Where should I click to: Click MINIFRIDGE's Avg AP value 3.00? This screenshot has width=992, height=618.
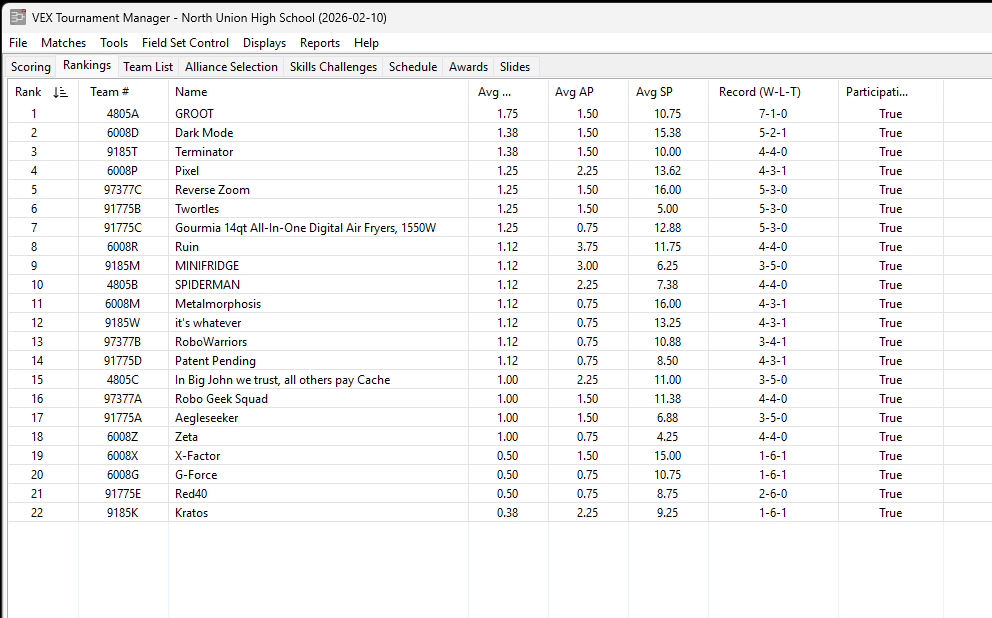pos(588,266)
